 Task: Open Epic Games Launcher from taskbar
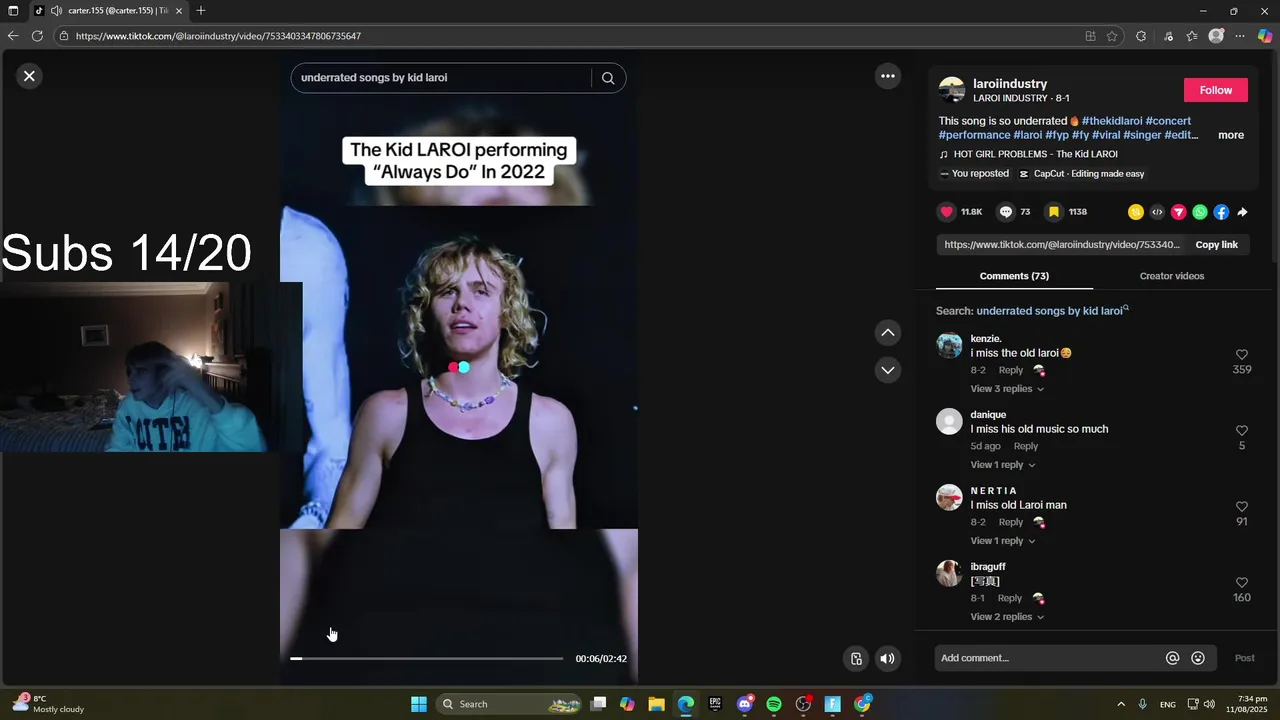[x=715, y=704]
